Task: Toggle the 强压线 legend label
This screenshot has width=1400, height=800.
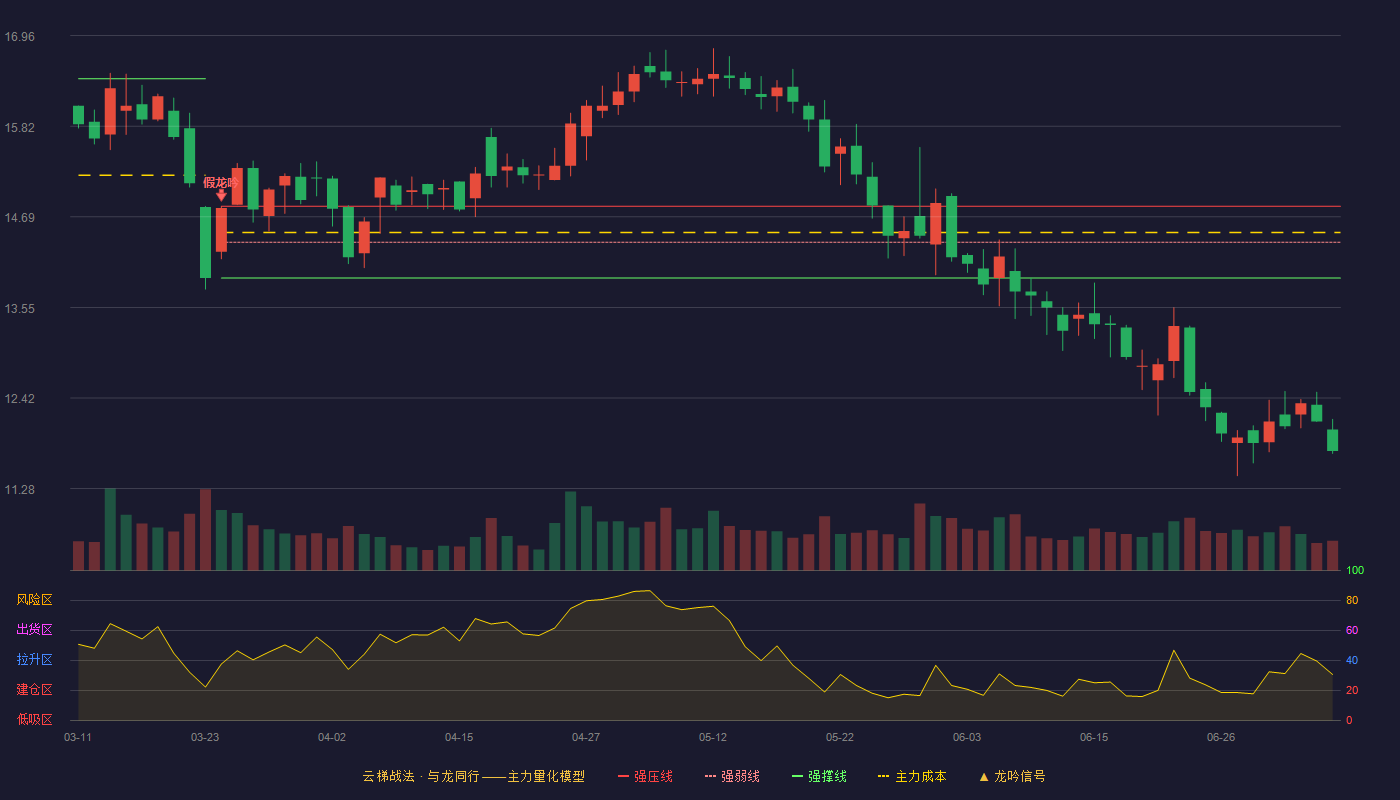Action: (653, 776)
